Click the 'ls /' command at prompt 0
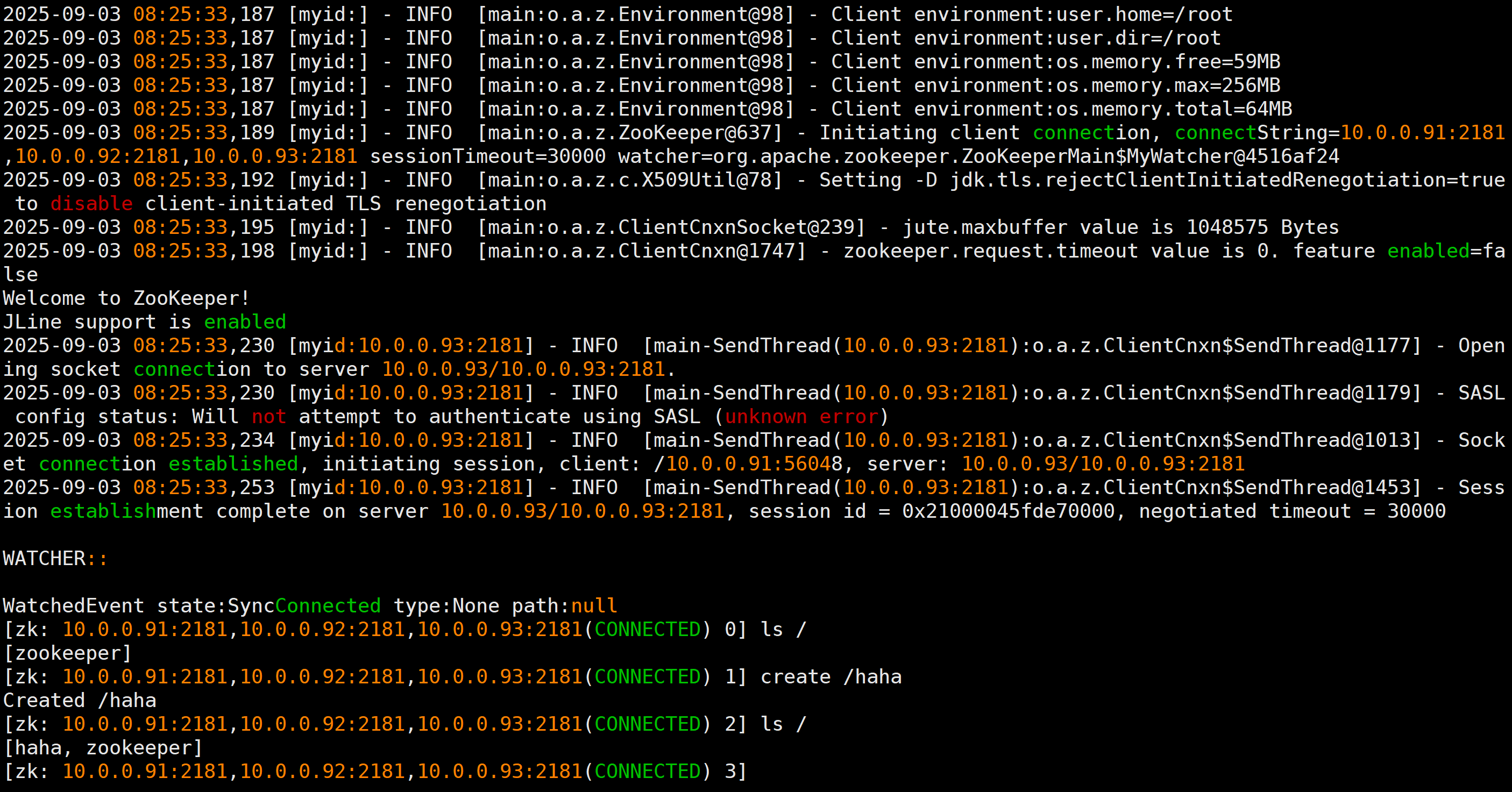1512x792 pixels. click(784, 629)
